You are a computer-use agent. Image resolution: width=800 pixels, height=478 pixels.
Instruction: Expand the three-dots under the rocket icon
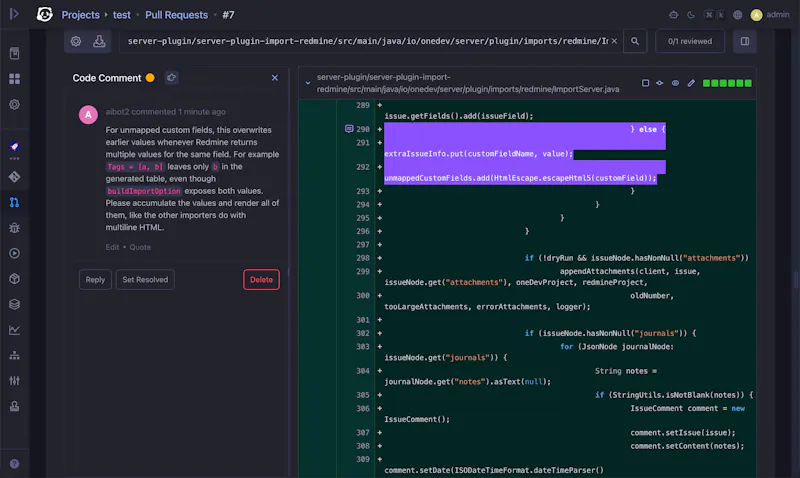point(14,159)
